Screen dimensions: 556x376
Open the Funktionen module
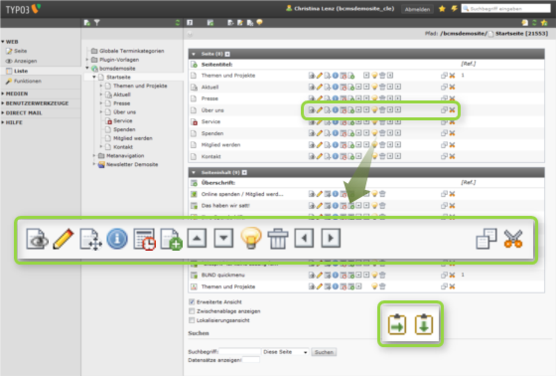[x=23, y=81]
